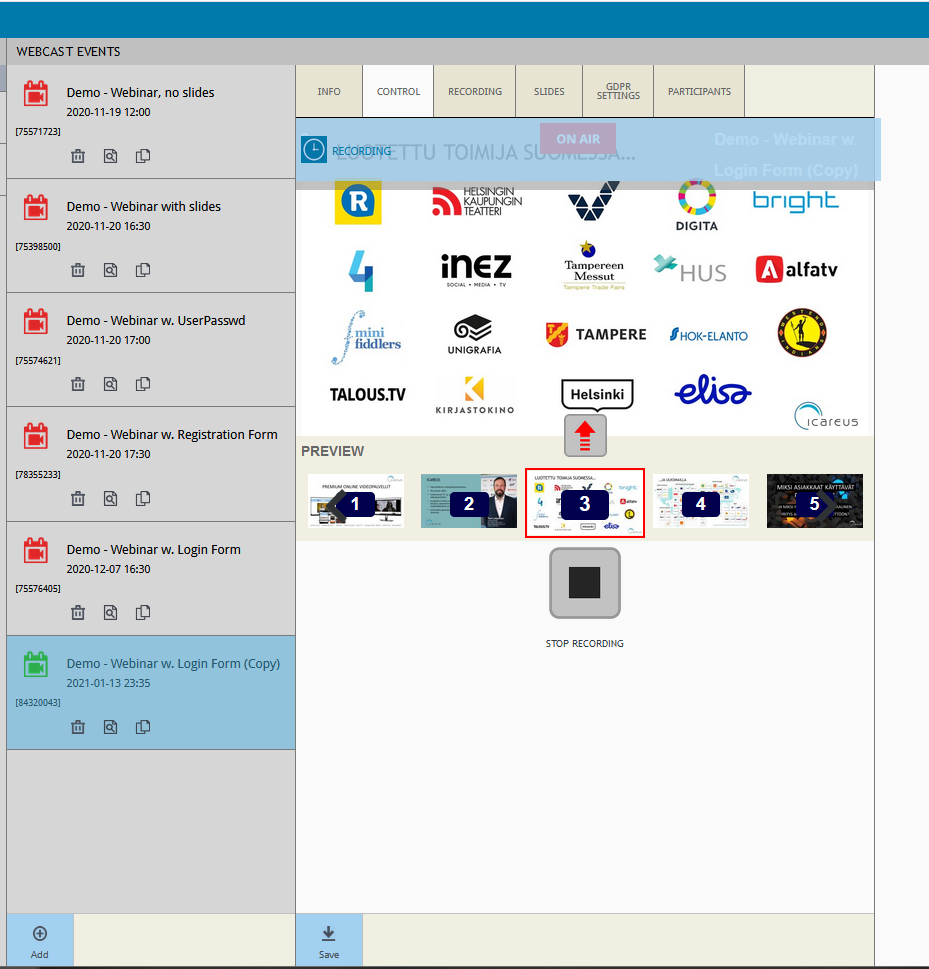Click the red calendar icon of 'Webinar, no slides'
This screenshot has width=929, height=969.
point(36,94)
